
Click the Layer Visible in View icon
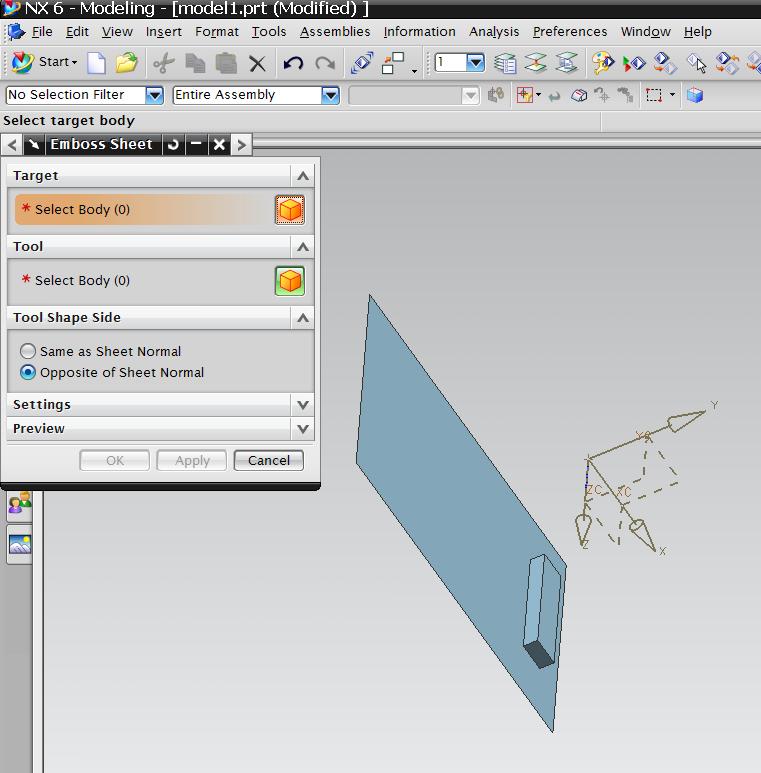(536, 63)
